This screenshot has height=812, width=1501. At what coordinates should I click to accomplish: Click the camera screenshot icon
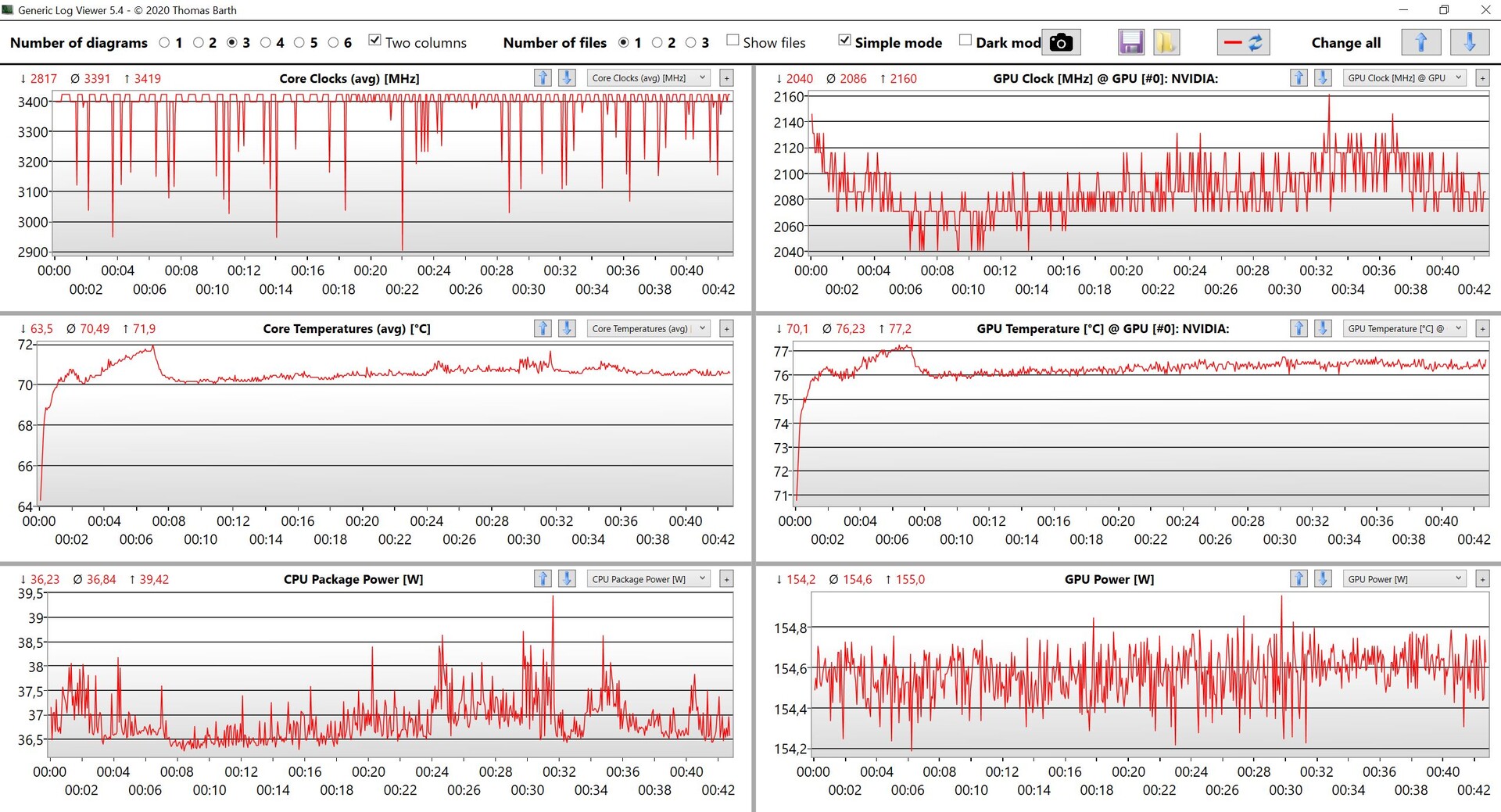tap(1060, 42)
